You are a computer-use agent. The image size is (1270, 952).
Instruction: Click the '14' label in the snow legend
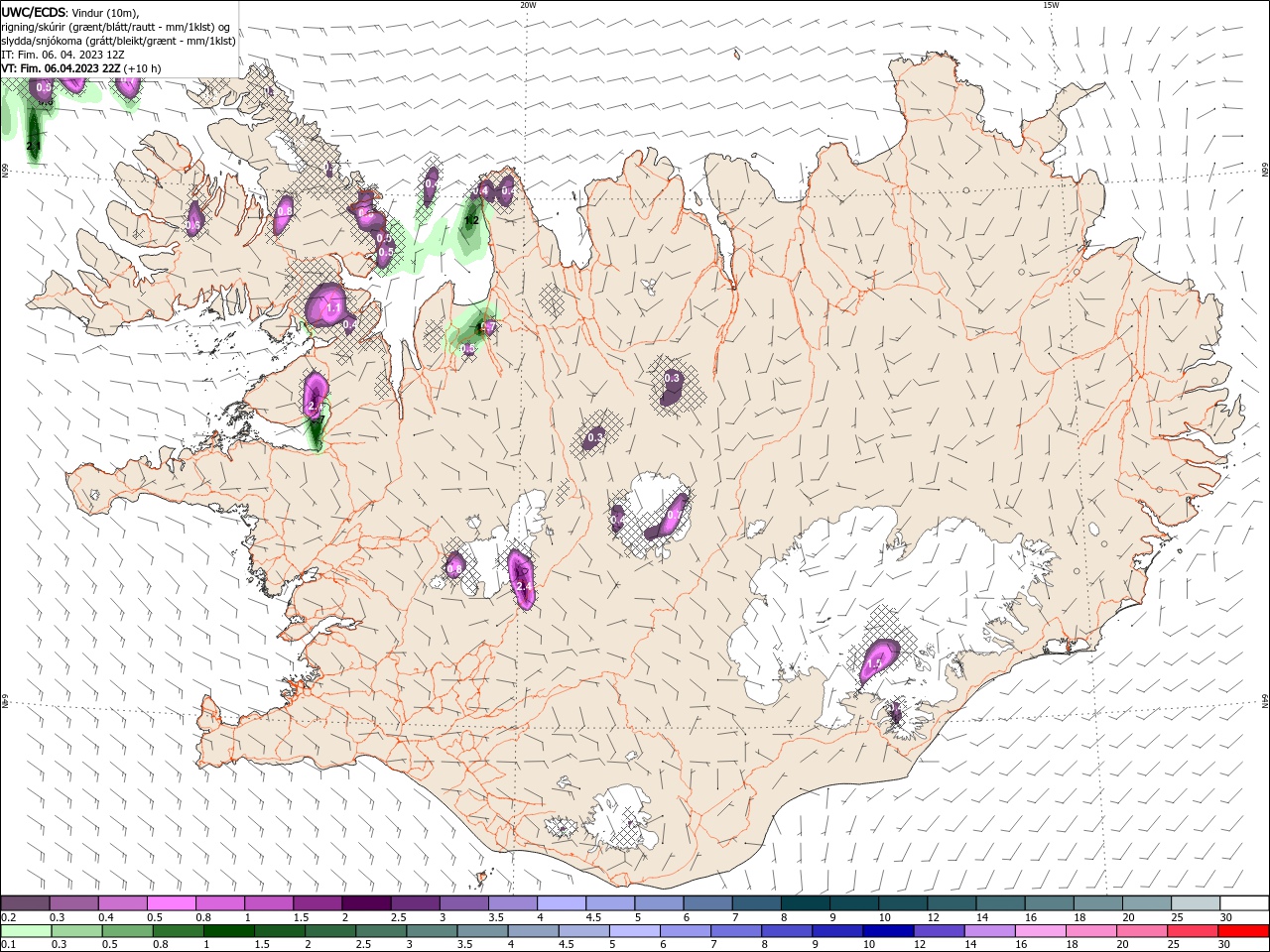tap(981, 917)
